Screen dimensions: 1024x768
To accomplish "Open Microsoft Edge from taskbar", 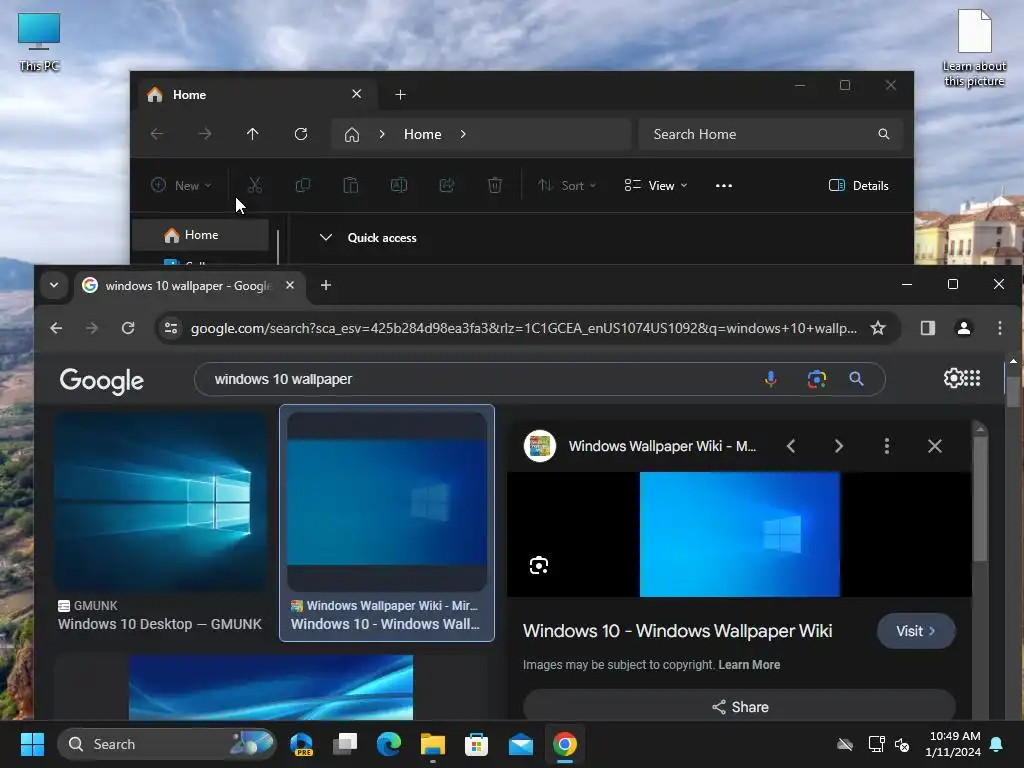I will click(389, 744).
